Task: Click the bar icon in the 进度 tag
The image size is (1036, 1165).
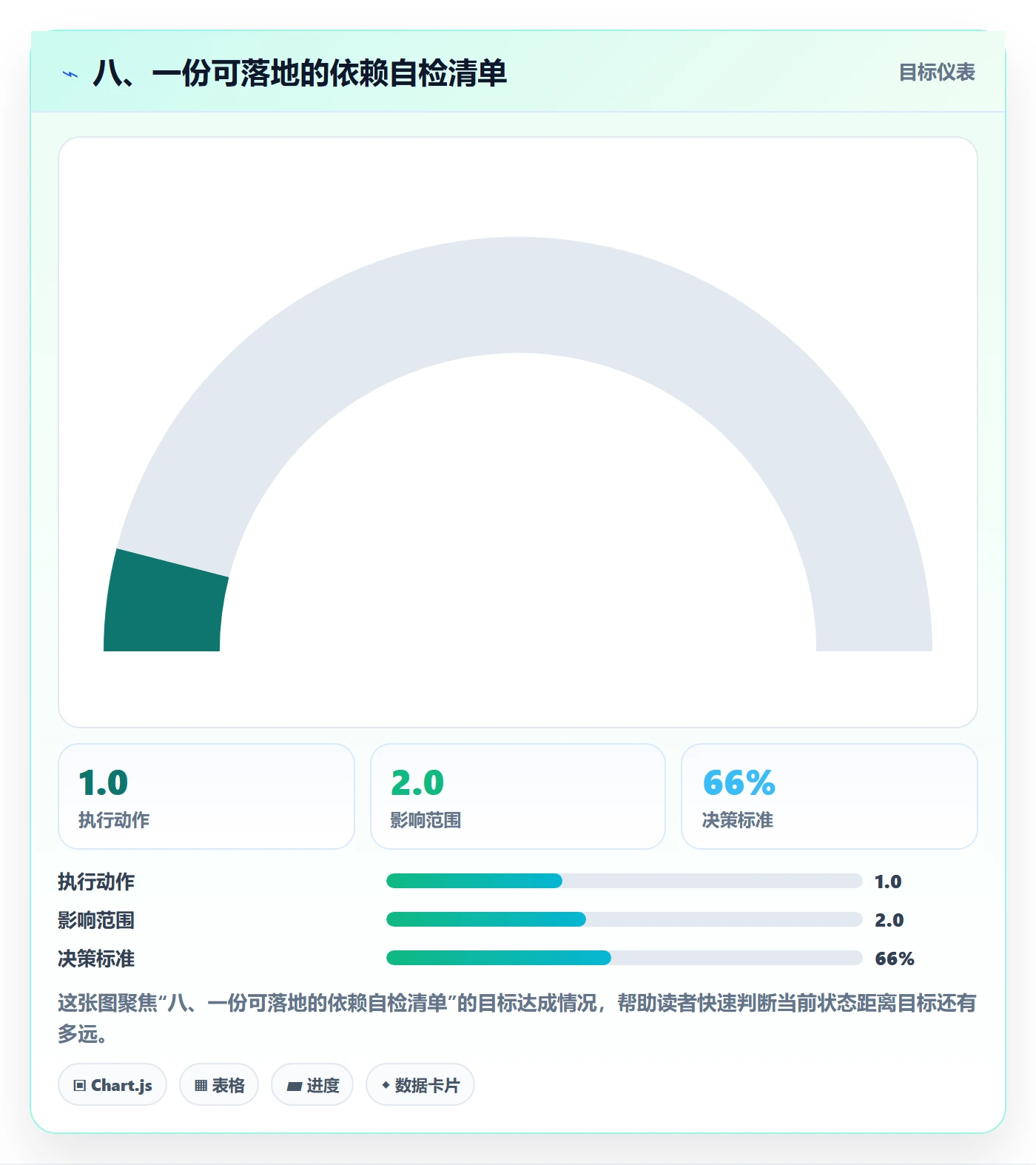Action: (295, 1086)
